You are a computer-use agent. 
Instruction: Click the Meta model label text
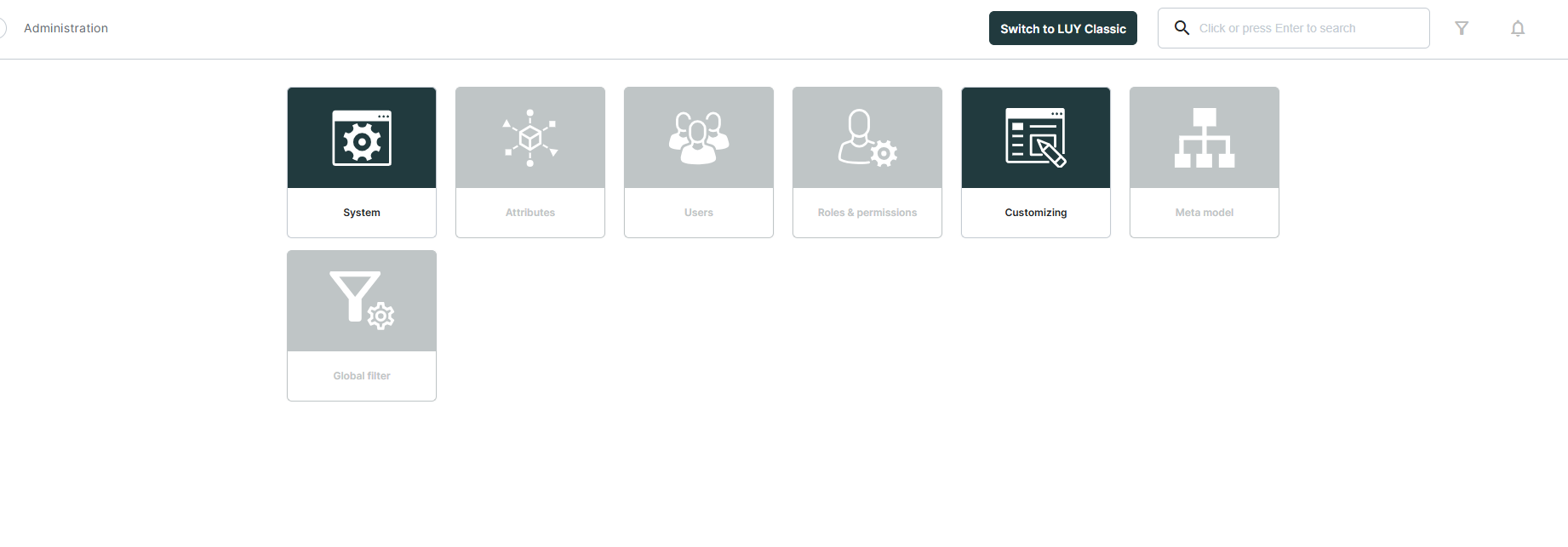(1205, 213)
